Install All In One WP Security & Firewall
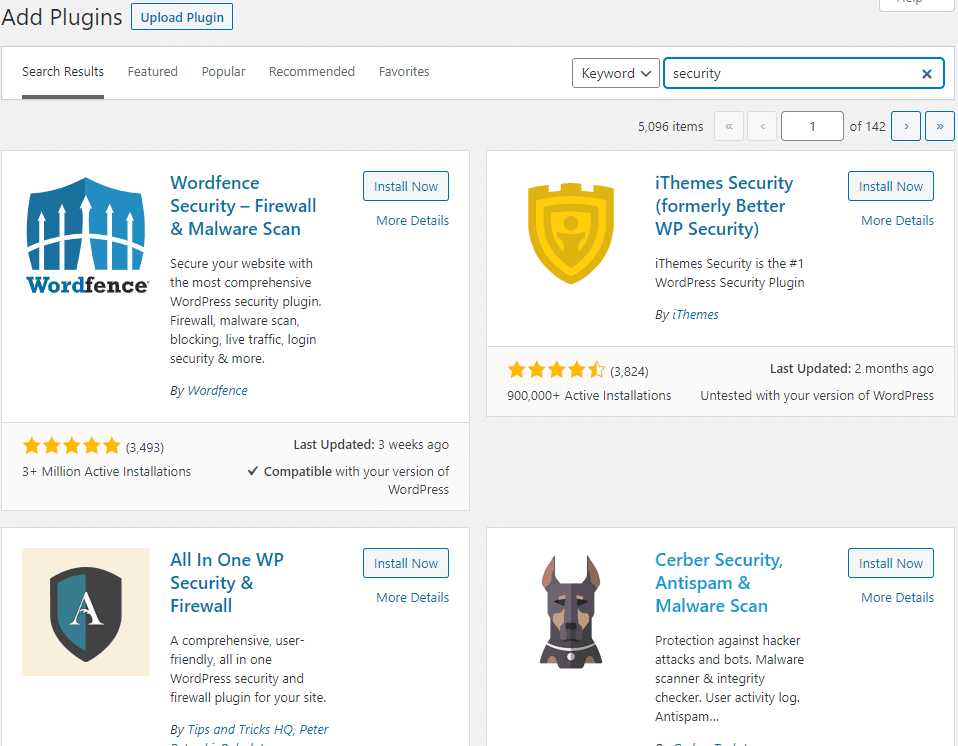Screen dimensions: 958x746 coord(406,563)
